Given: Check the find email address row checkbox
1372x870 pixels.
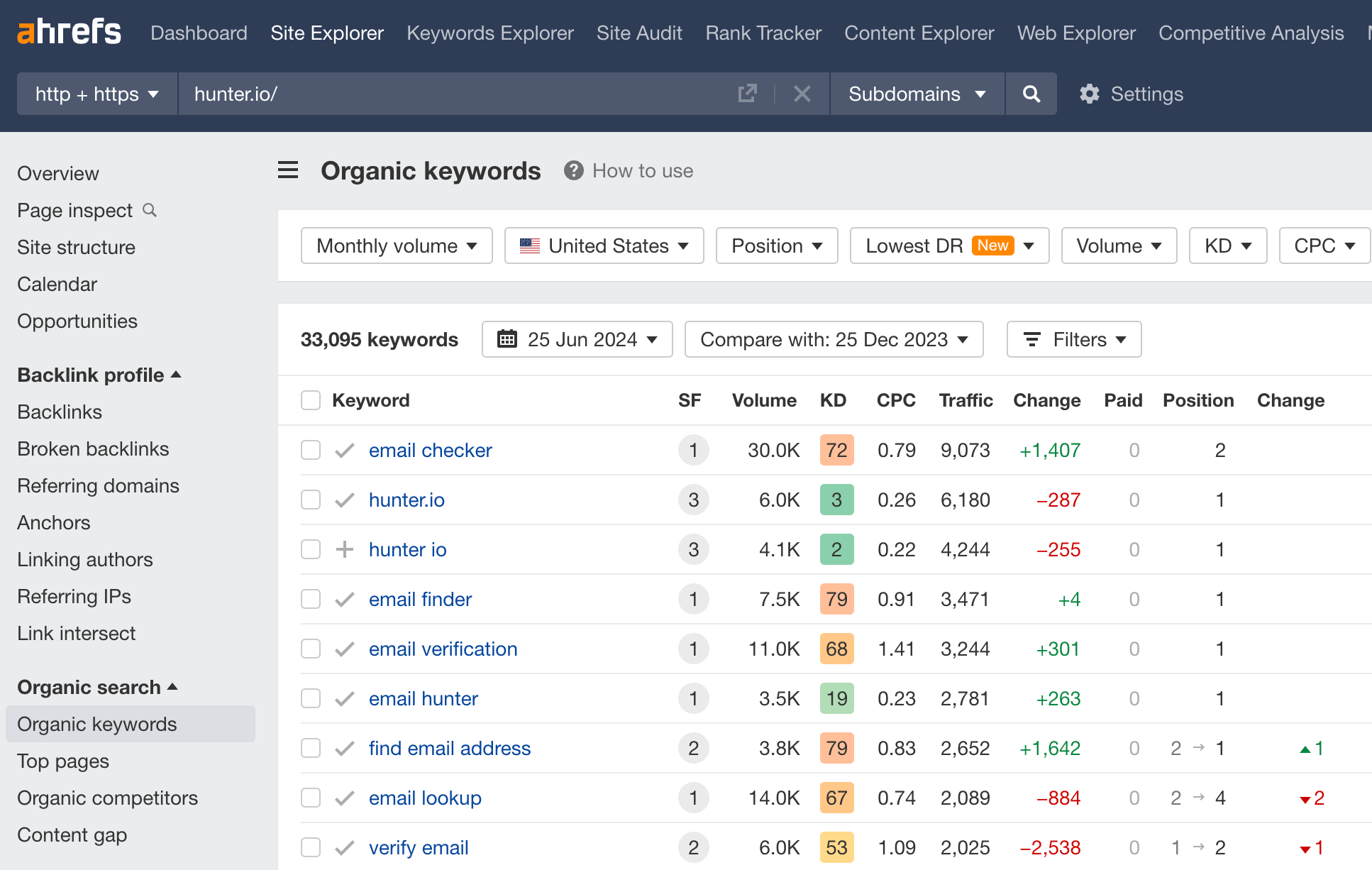Looking at the screenshot, I should pos(311,748).
